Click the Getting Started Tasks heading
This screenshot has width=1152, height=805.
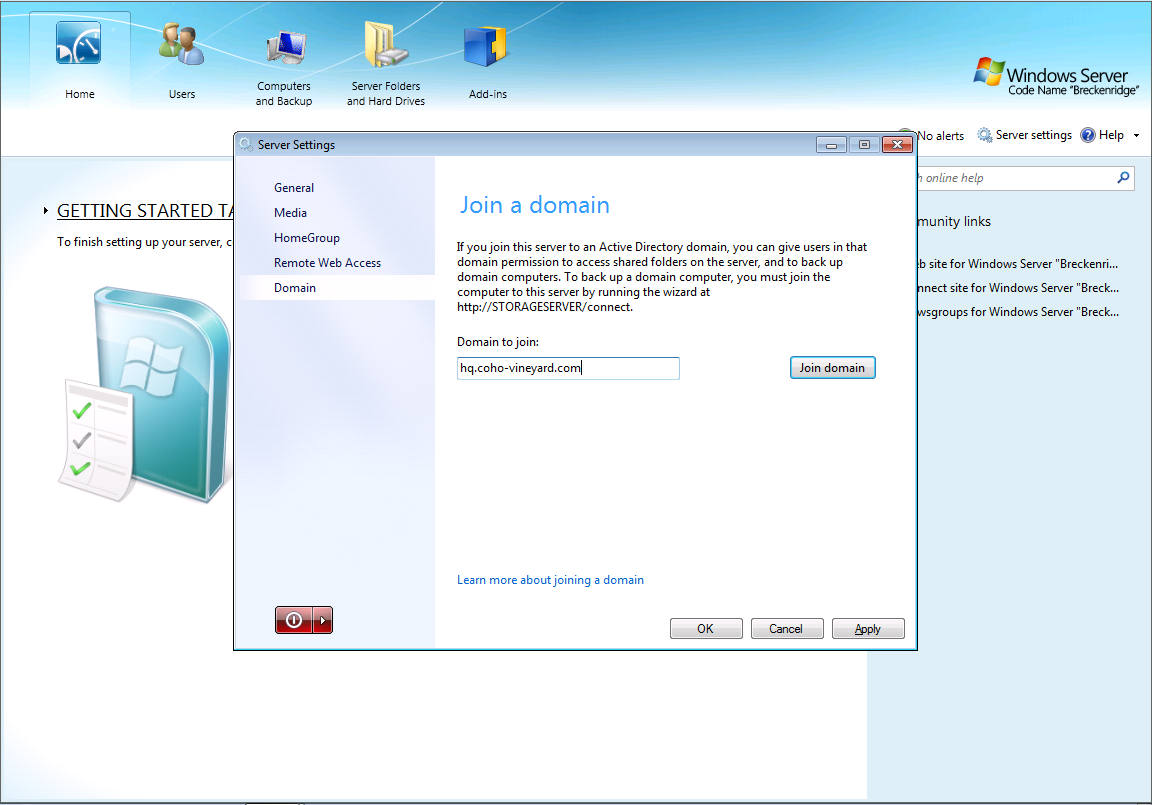click(145, 211)
